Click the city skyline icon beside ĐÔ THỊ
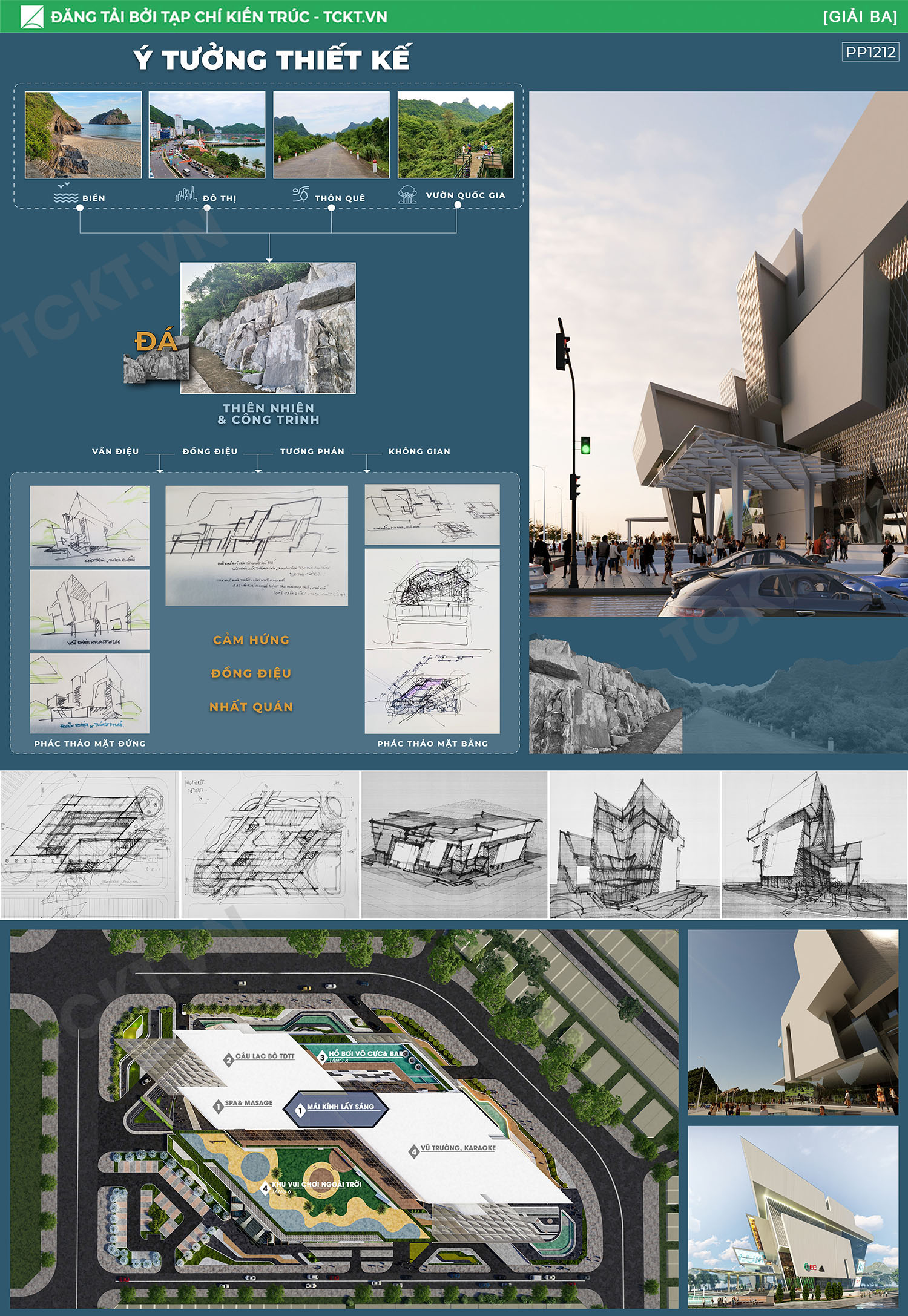The image size is (908, 1316). click(186, 194)
